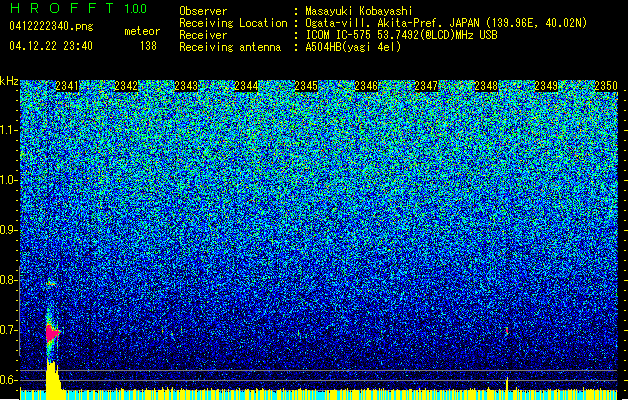Click the 2342 time marker
This screenshot has width=629, height=400.
126,86
